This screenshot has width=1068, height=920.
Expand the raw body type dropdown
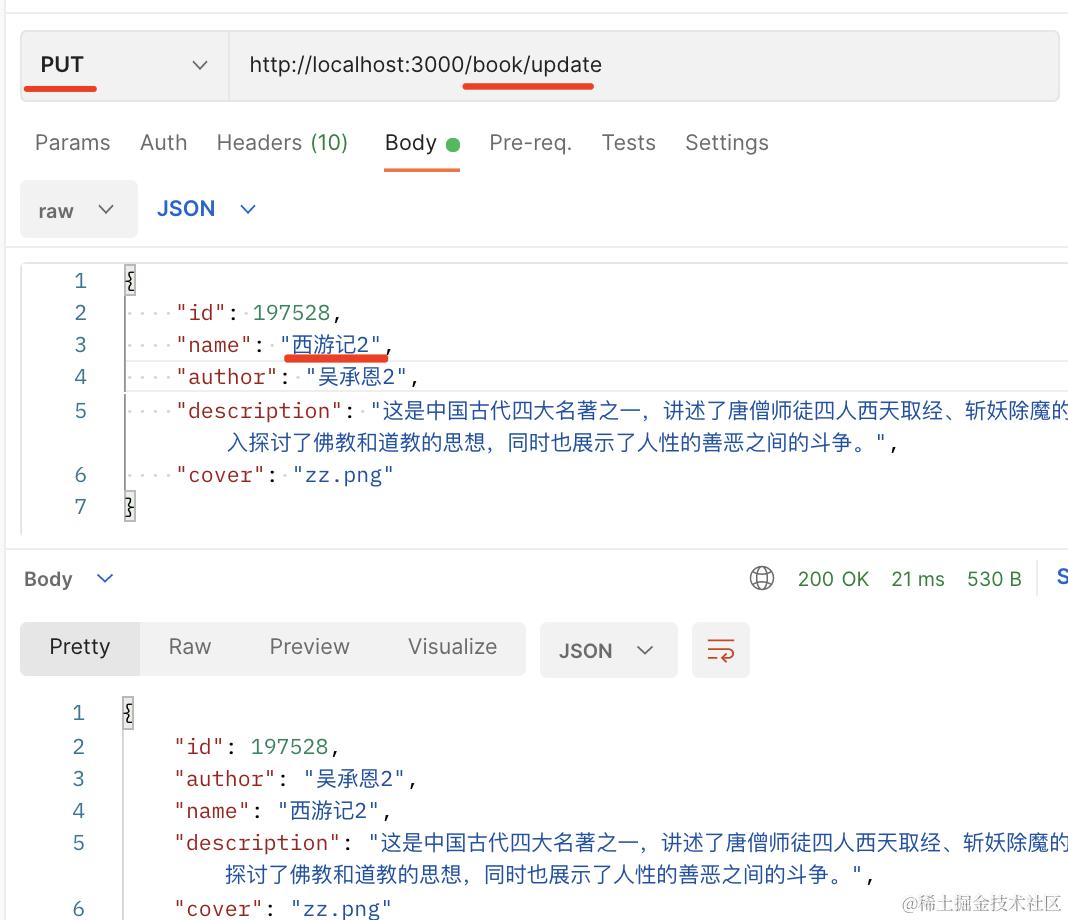pos(78,210)
